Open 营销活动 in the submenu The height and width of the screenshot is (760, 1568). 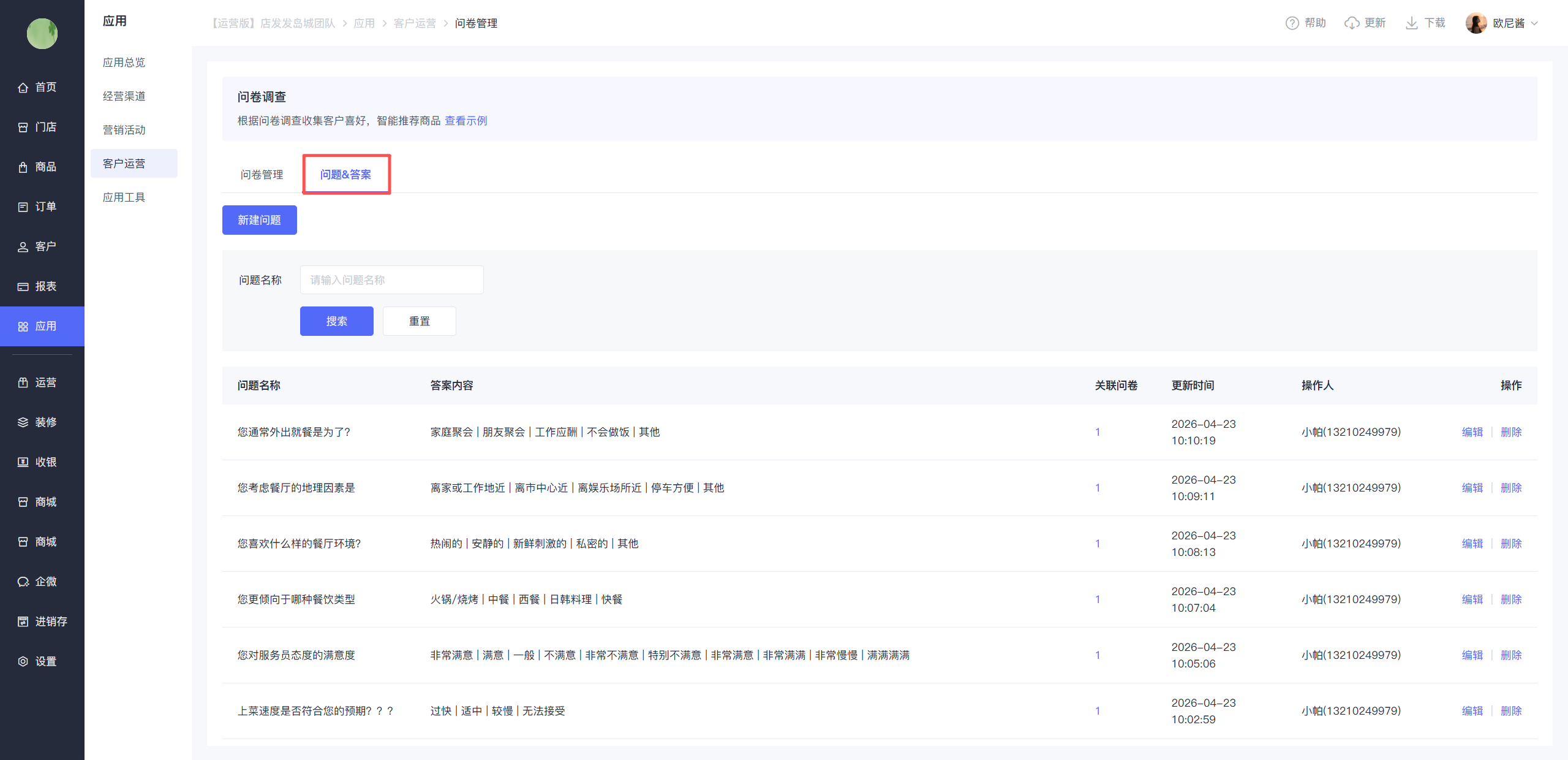(x=124, y=130)
